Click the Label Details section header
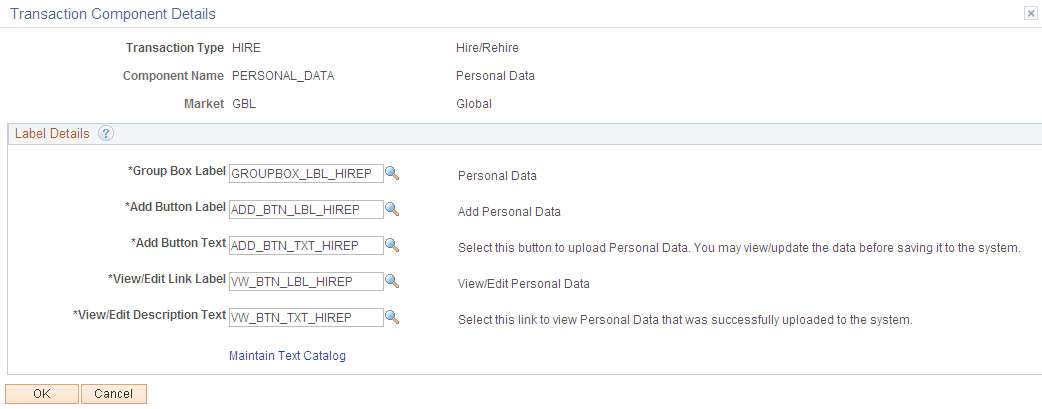The width and height of the screenshot is (1042, 409). (52, 133)
